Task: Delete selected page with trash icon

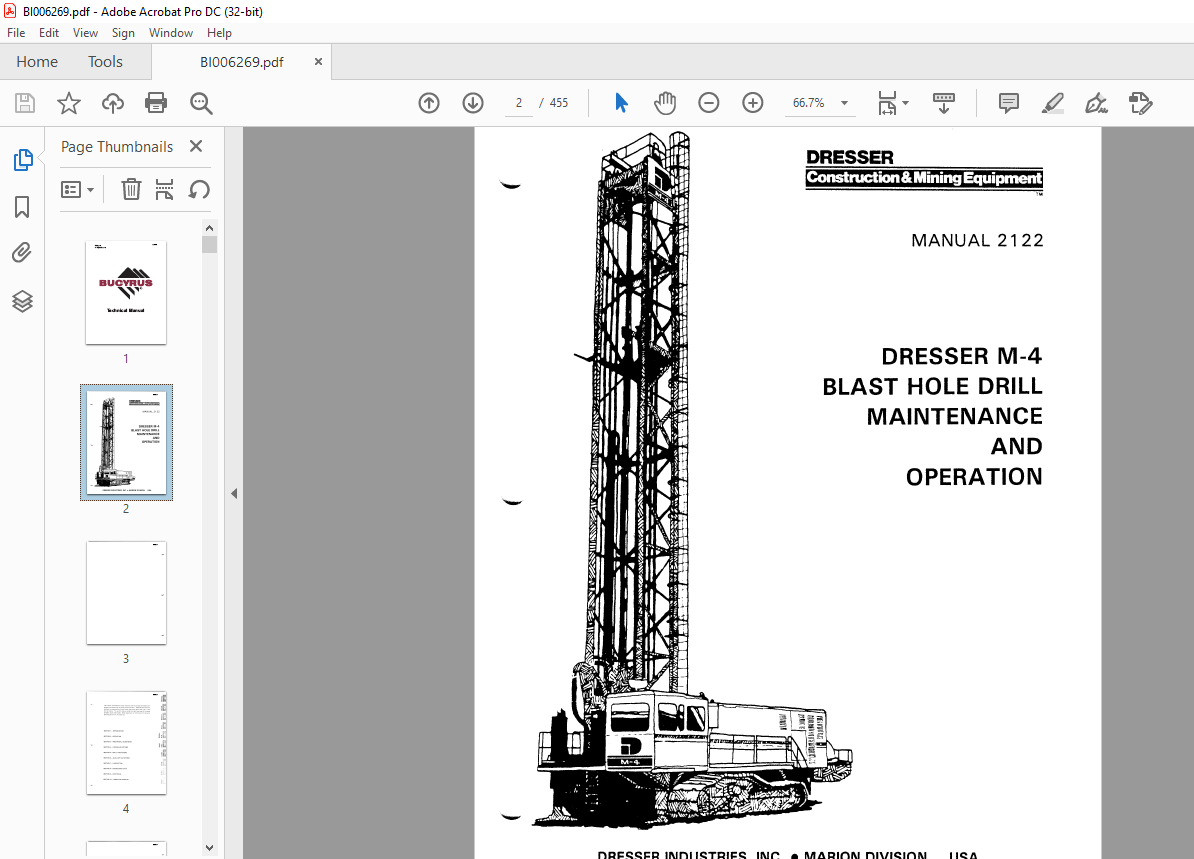Action: 131,189
